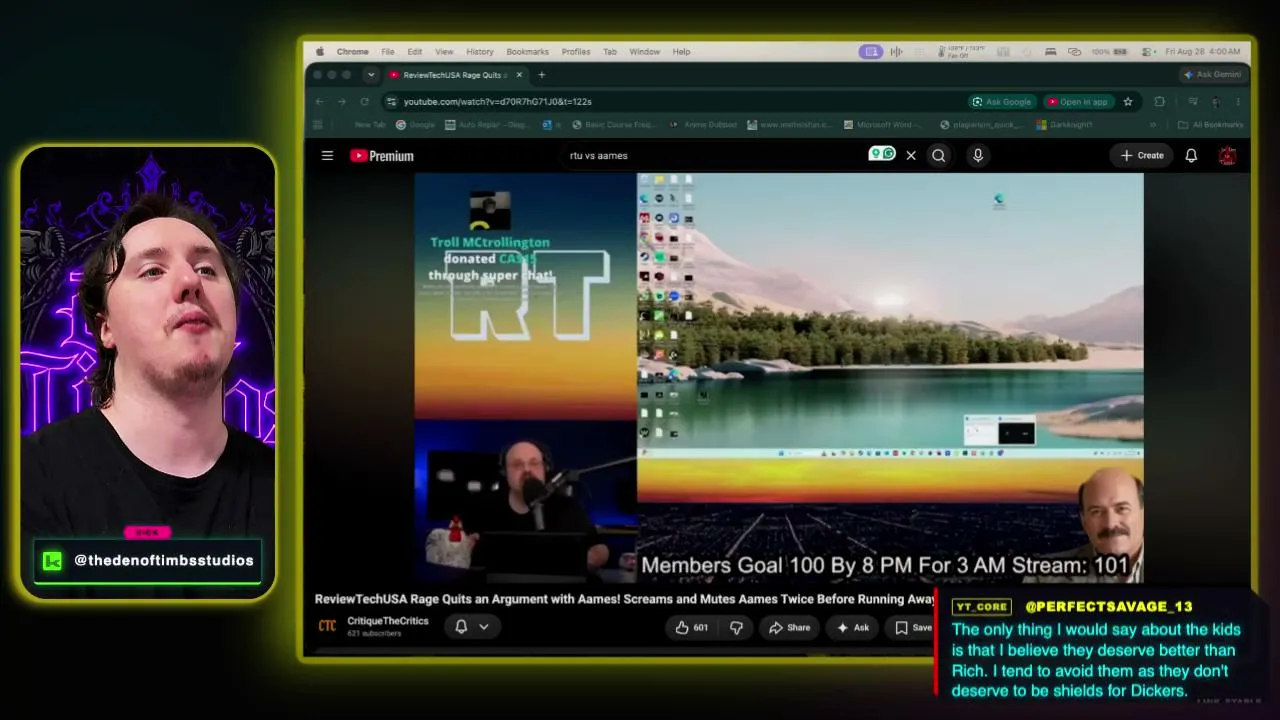
Task: Open the Darkknight bookmark
Action: coord(1064,125)
